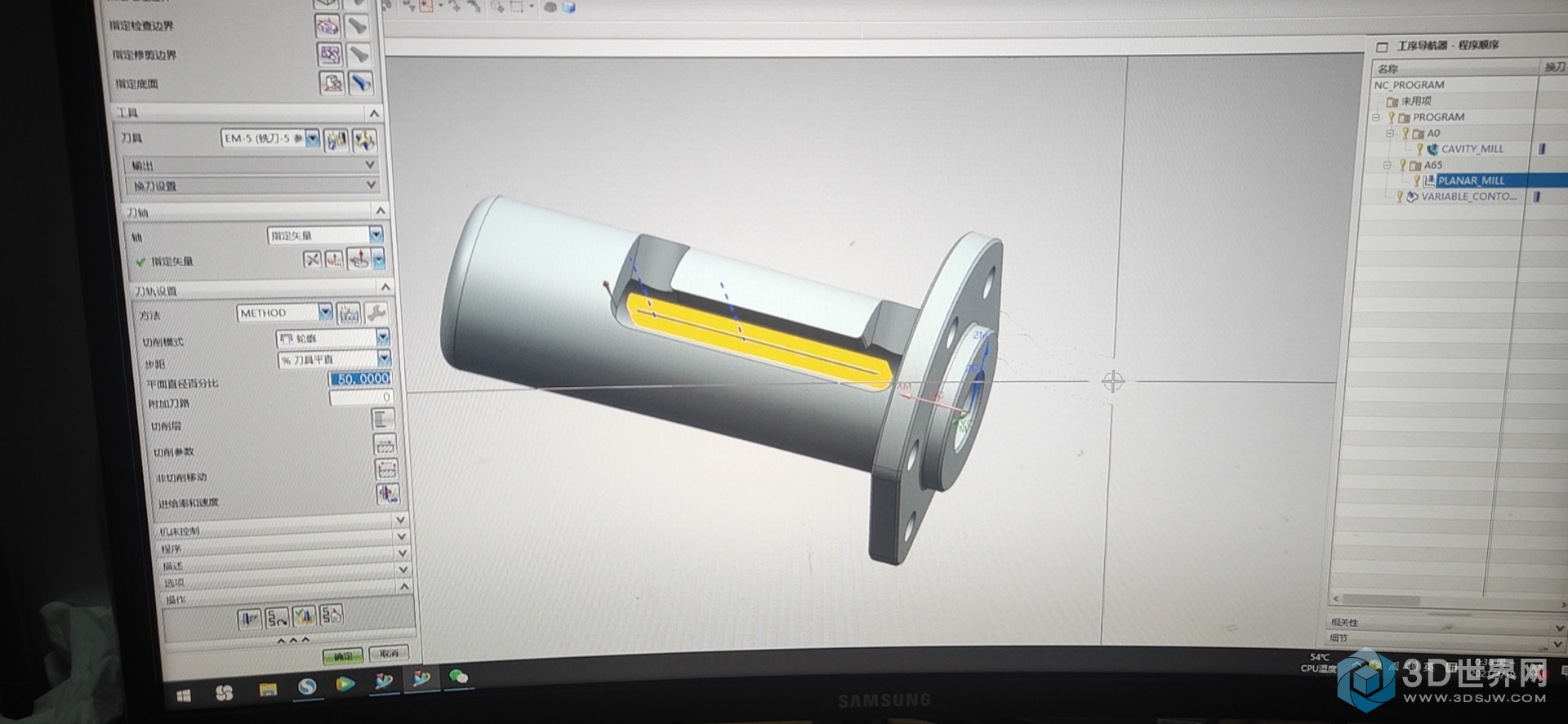This screenshot has width=1568, height=724.
Task: Open the 切削模式 dropdown showing 轮廓
Action: (x=332, y=338)
